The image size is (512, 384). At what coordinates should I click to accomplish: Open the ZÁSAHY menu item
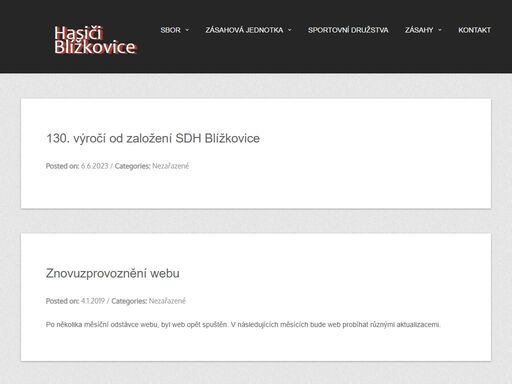pos(419,30)
